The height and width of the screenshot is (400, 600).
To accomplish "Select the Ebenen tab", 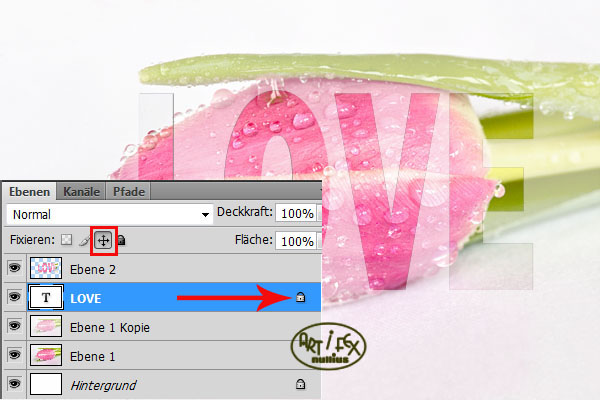I will [x=29, y=191].
